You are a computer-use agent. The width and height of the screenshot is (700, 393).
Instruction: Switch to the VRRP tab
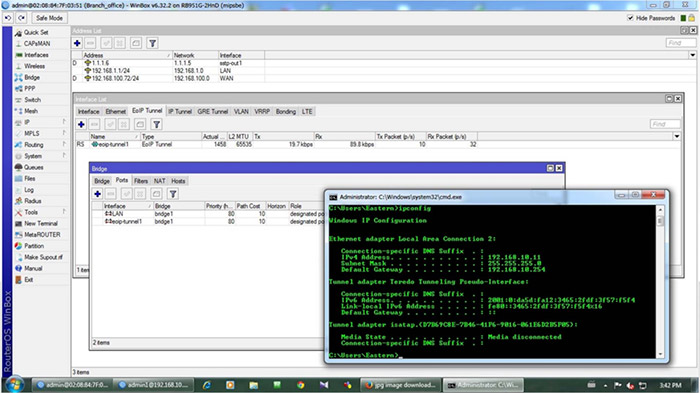pos(262,111)
